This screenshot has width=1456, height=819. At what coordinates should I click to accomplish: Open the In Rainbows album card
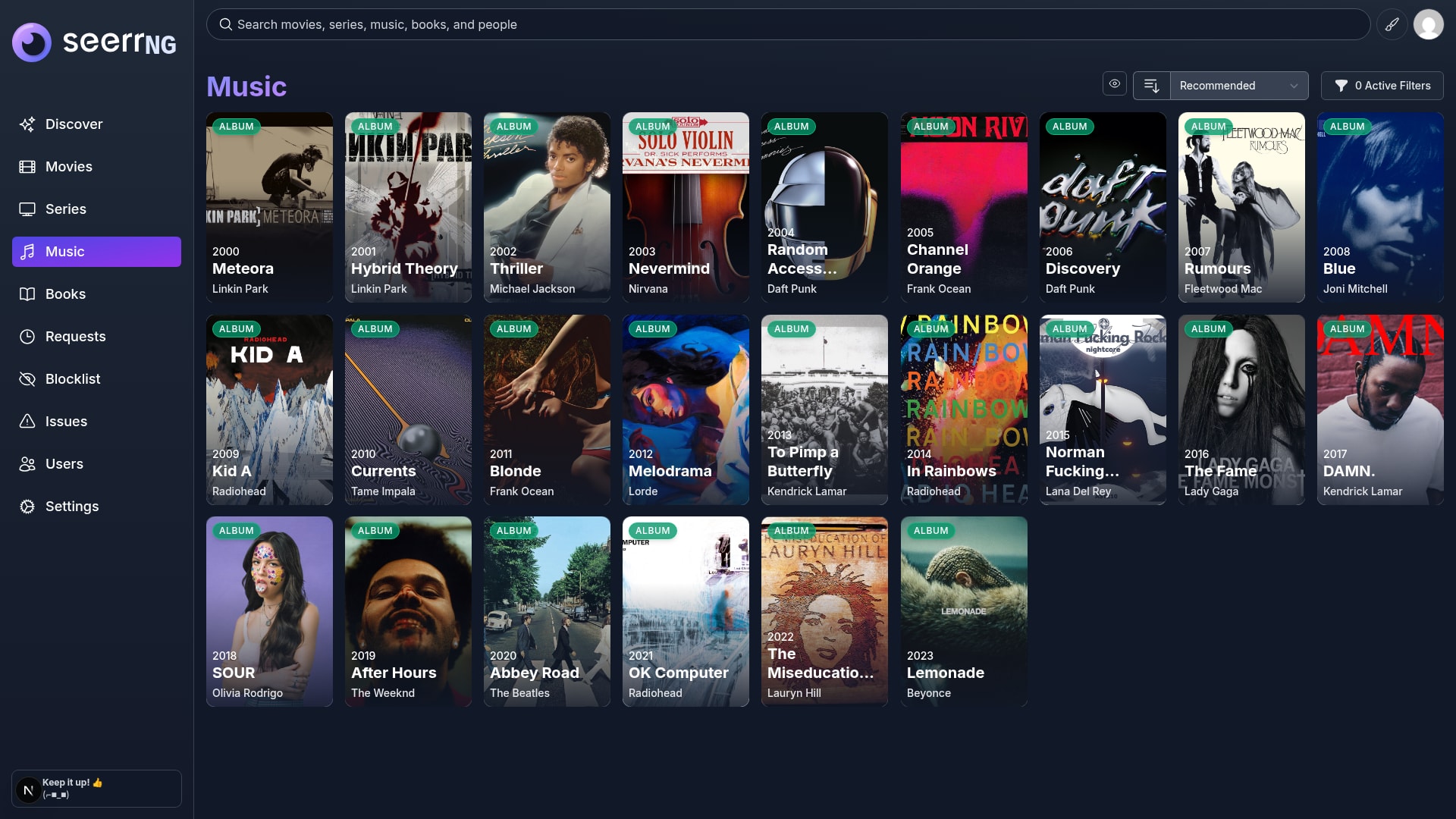964,410
